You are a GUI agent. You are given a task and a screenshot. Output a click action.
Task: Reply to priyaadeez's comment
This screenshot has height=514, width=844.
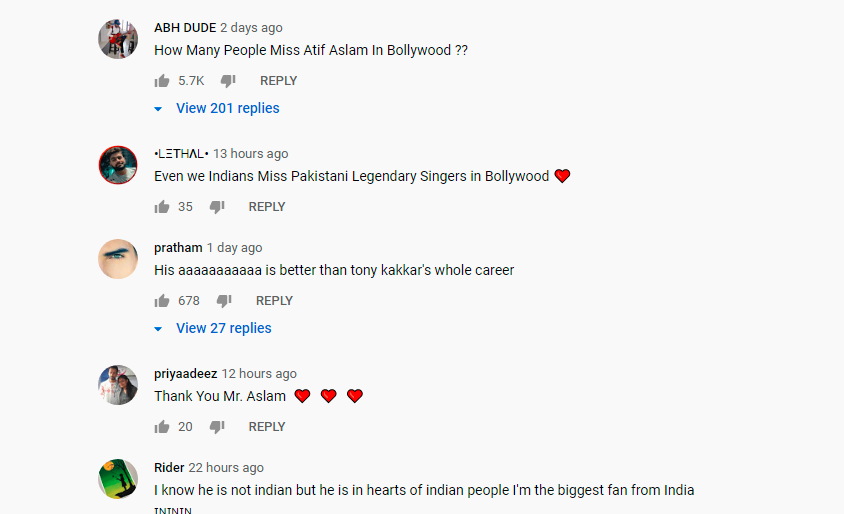click(x=267, y=427)
